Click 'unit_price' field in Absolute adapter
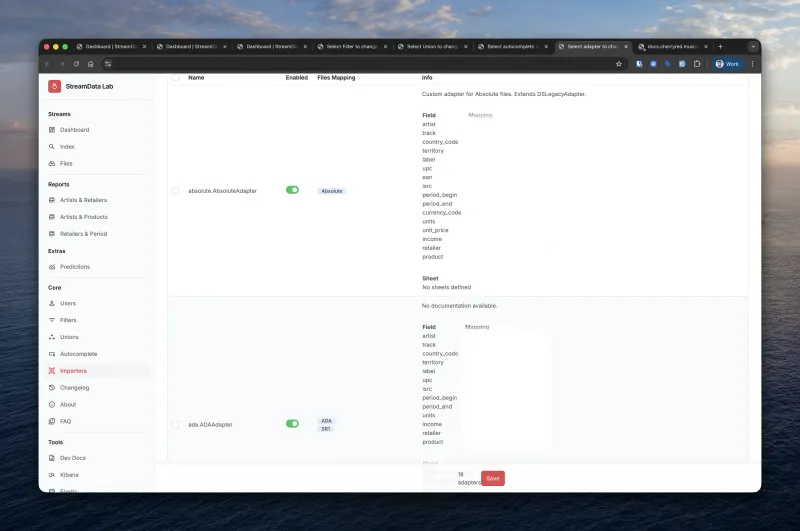Viewport: 800px width, 531px height. click(x=435, y=230)
